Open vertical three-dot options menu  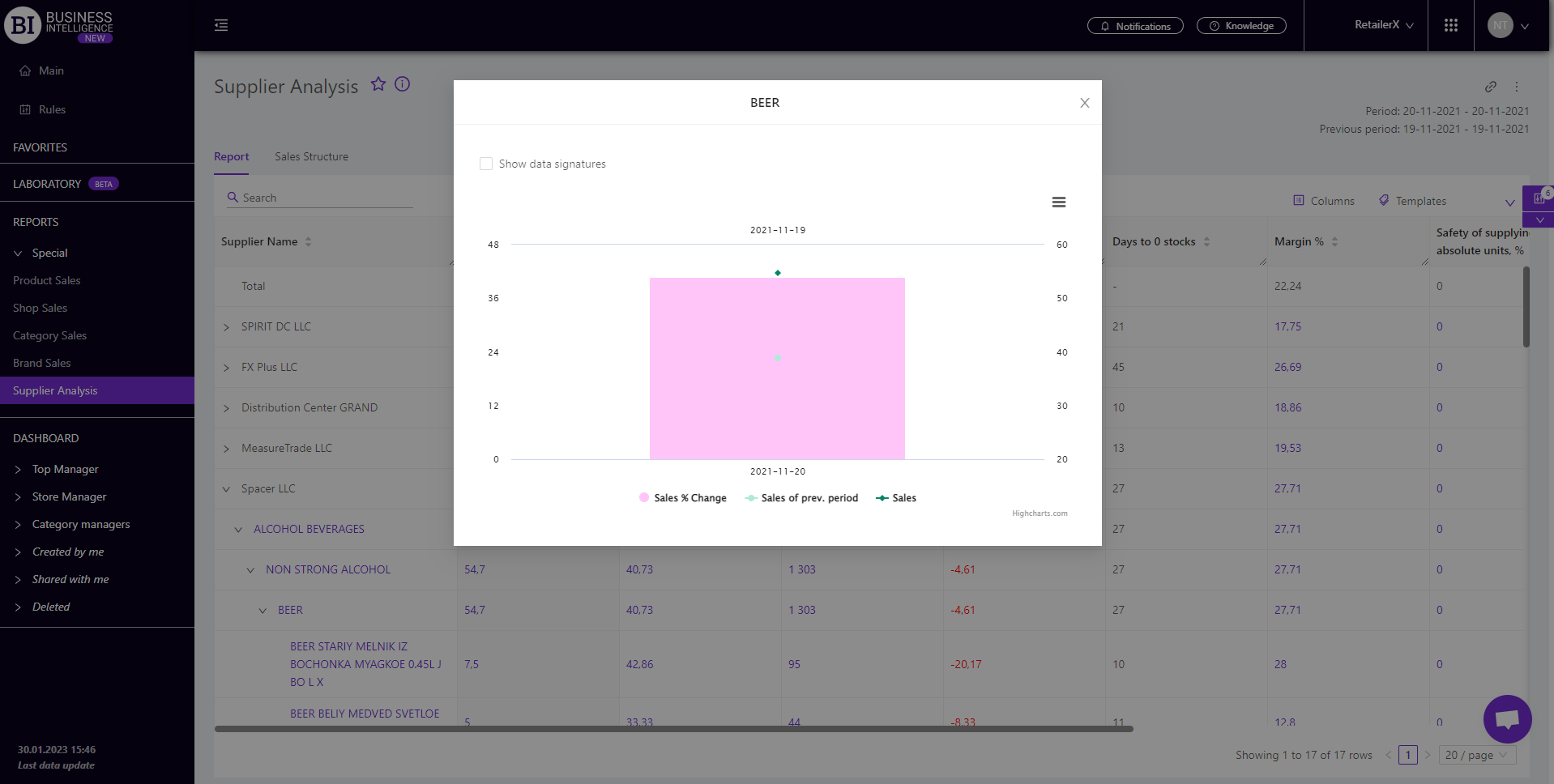1517,87
